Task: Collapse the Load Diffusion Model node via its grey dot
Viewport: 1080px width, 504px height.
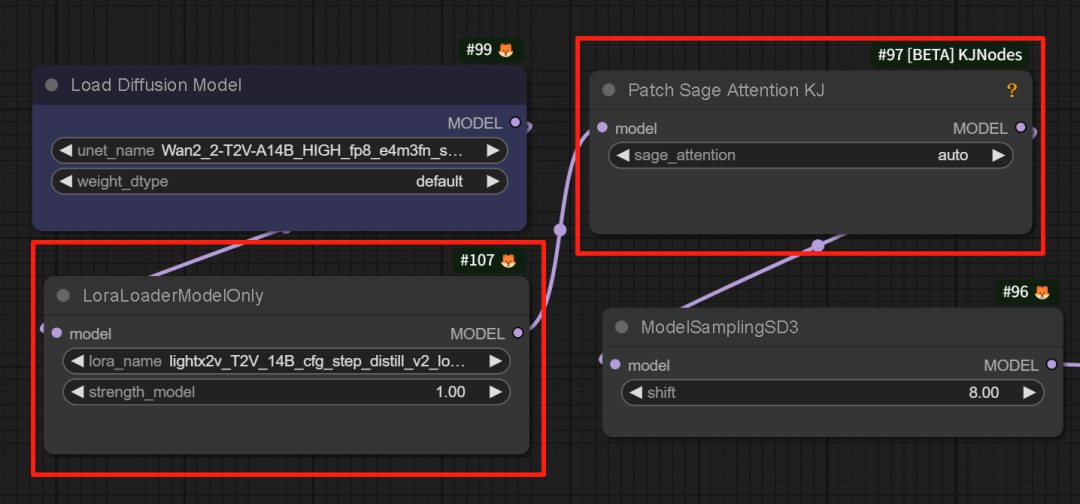Action: click(x=51, y=85)
